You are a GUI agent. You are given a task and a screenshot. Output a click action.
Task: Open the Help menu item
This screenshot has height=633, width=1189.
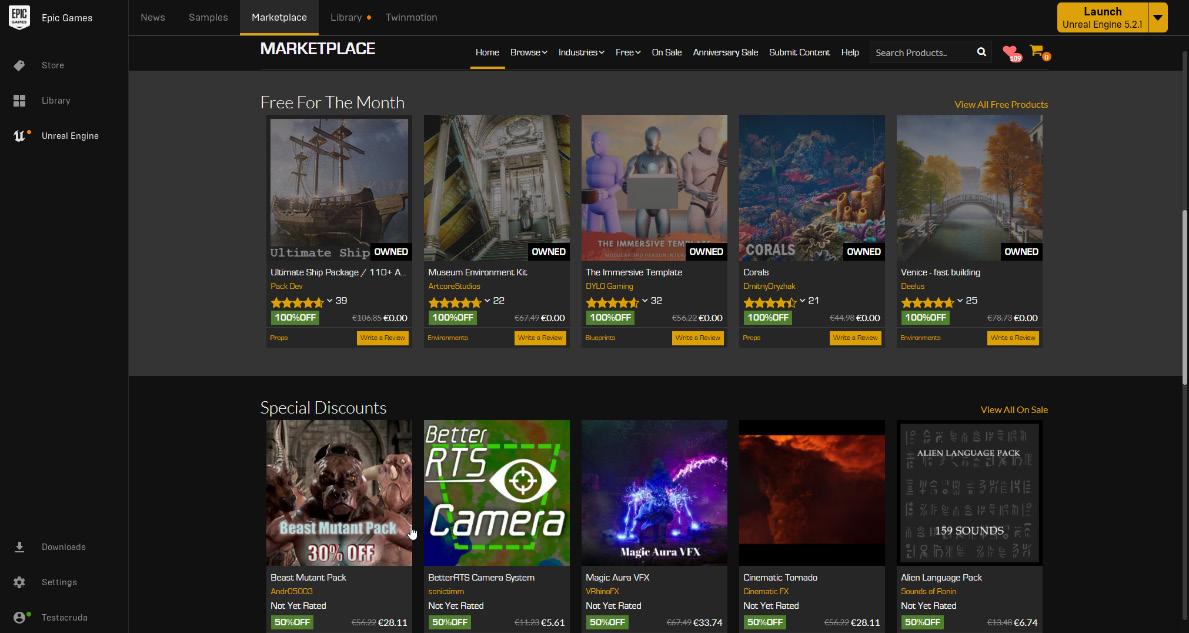tap(850, 52)
